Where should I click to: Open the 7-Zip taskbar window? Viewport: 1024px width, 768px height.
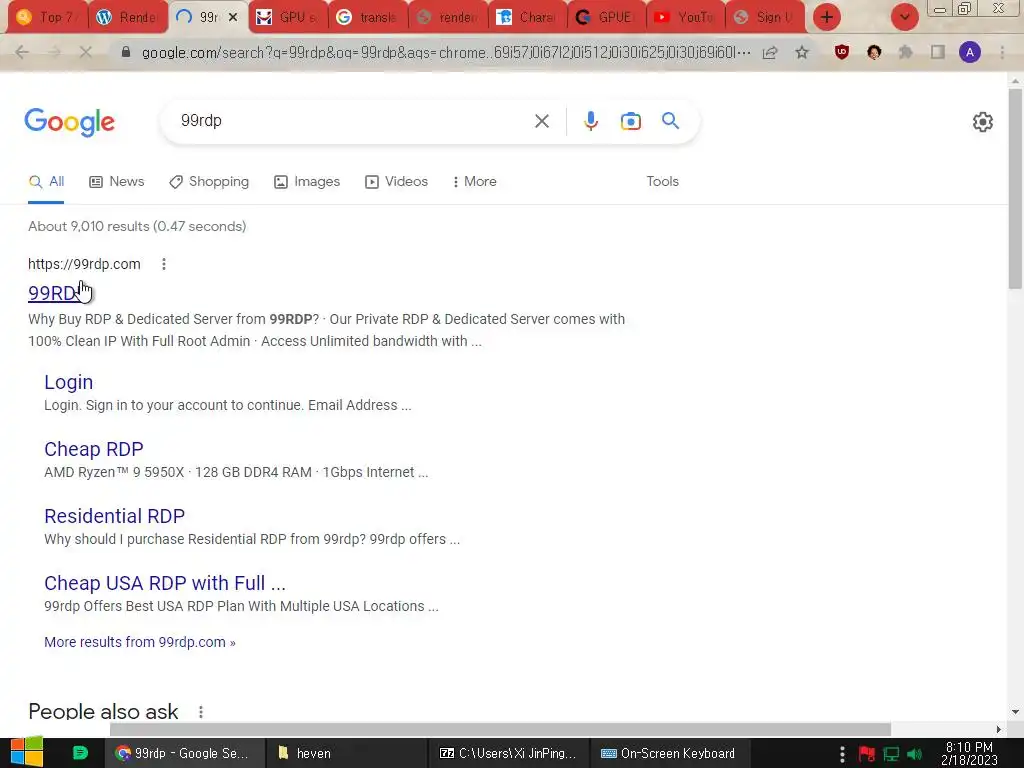coord(508,753)
